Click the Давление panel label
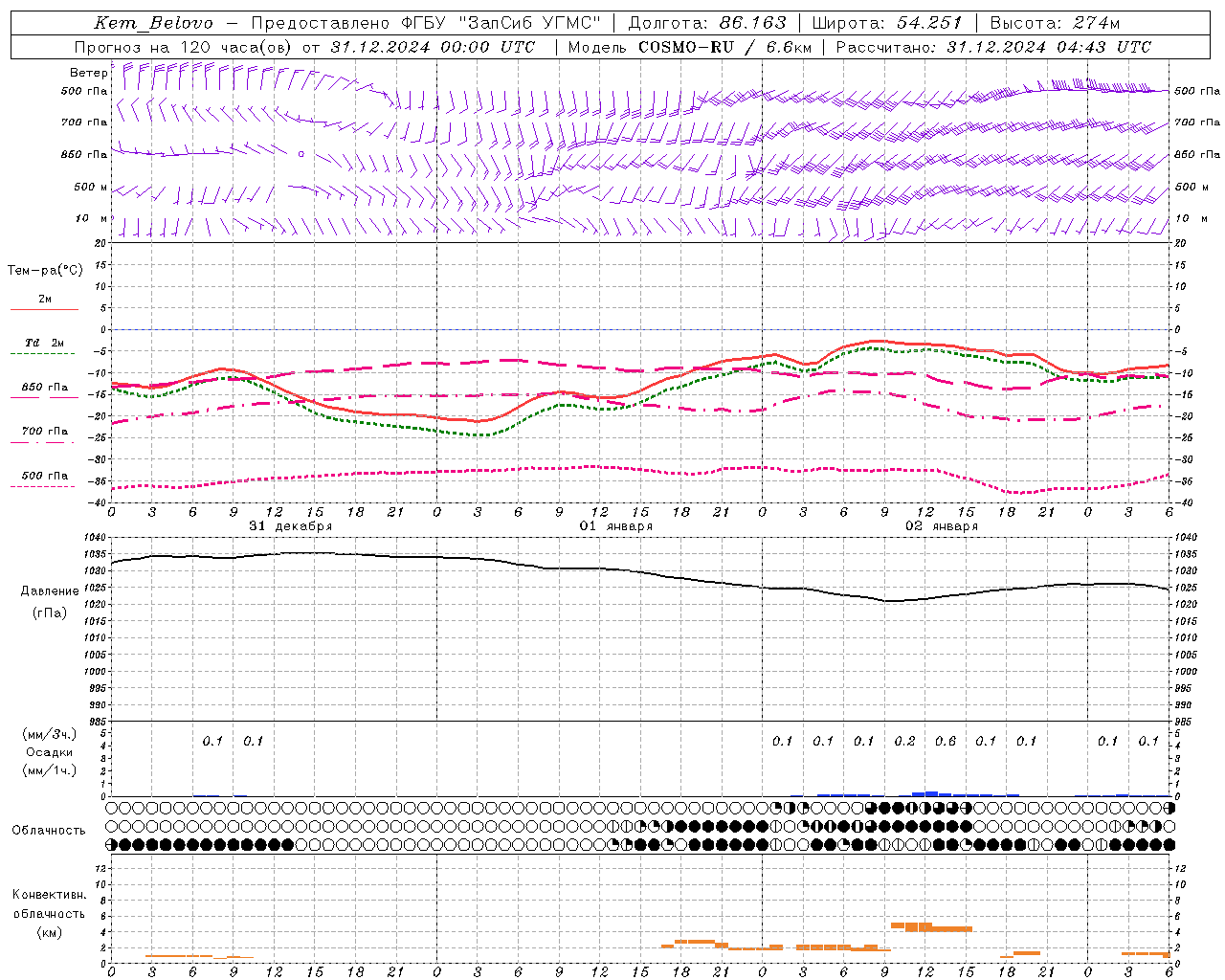Screen dimensions: 1225x980 [50, 591]
